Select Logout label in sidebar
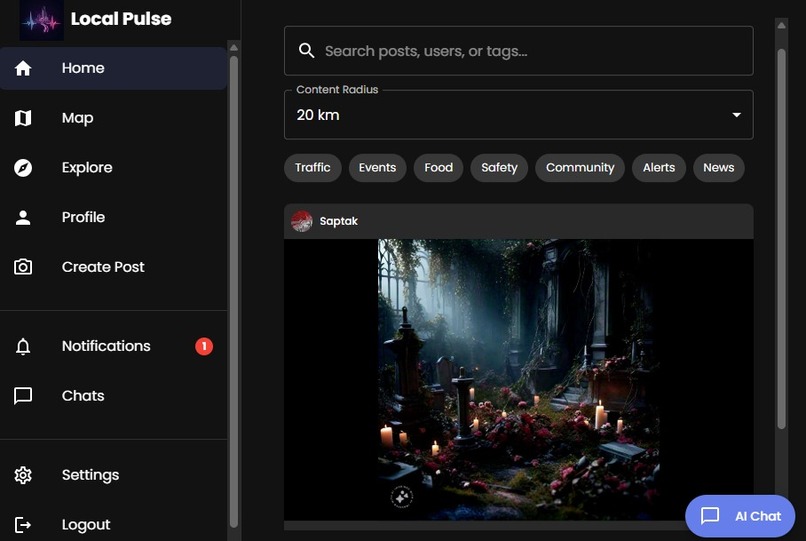Viewport: 806px width, 541px height. coord(86,525)
